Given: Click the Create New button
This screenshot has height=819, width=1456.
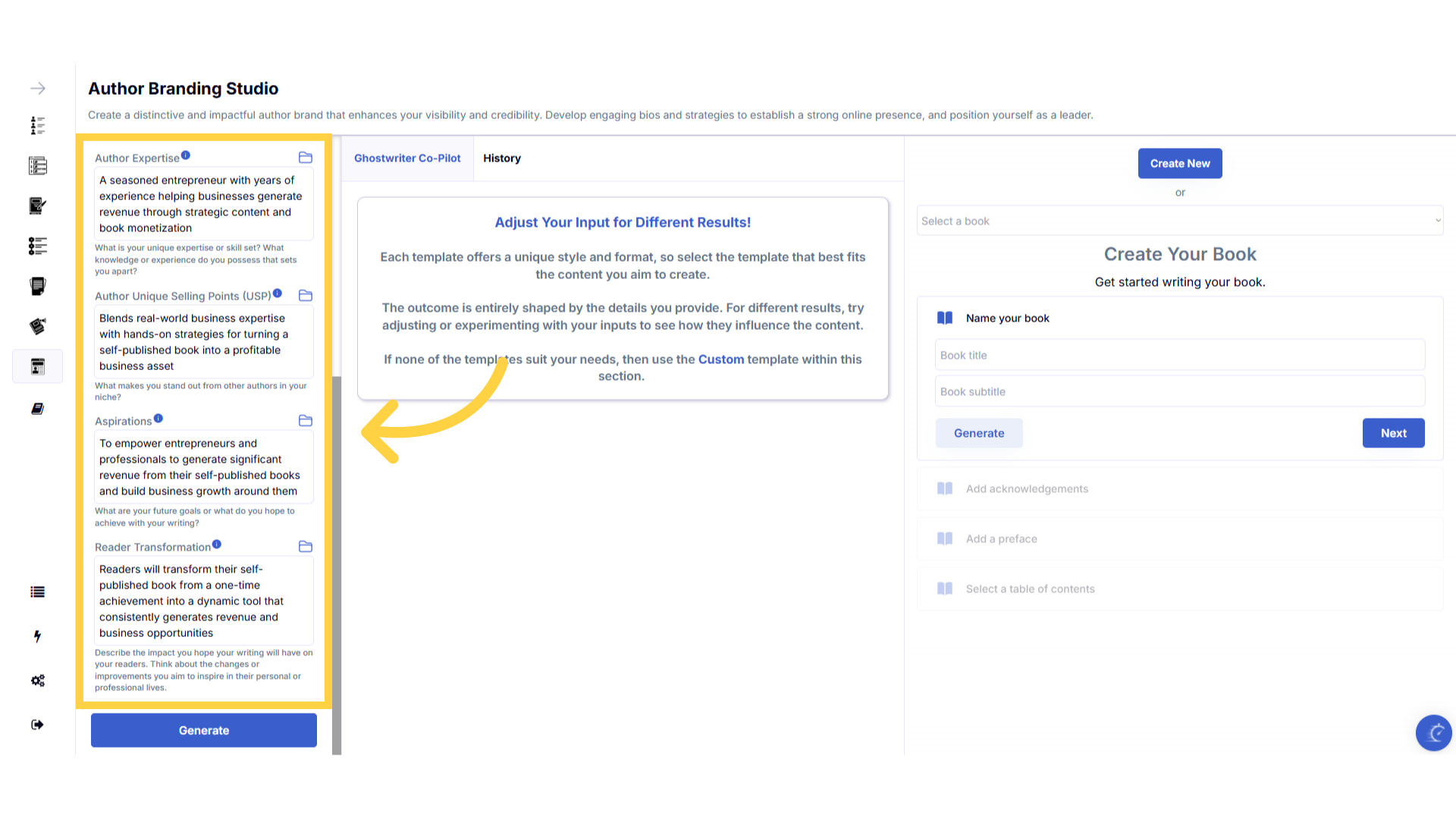Looking at the screenshot, I should click(1179, 164).
